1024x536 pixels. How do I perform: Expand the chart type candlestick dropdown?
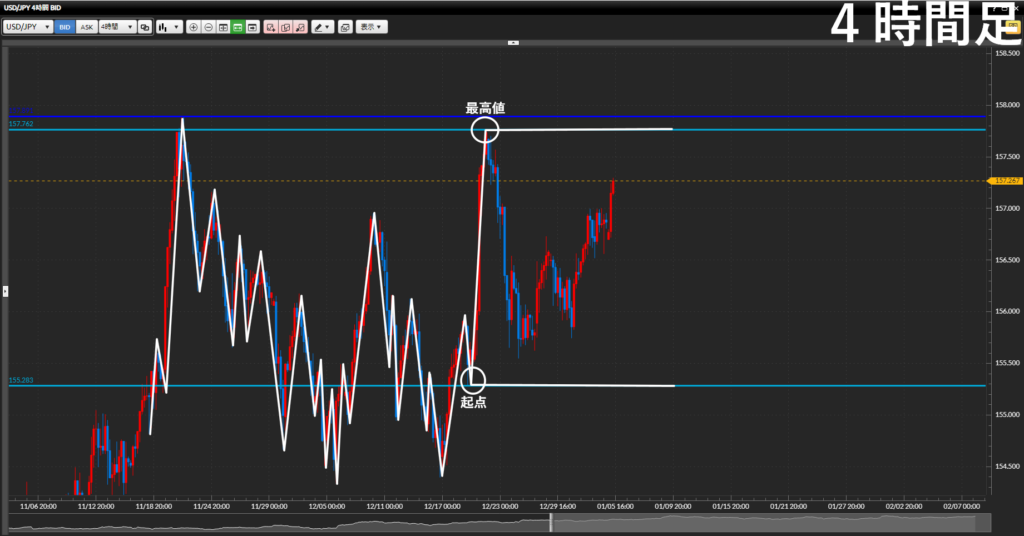[170, 27]
